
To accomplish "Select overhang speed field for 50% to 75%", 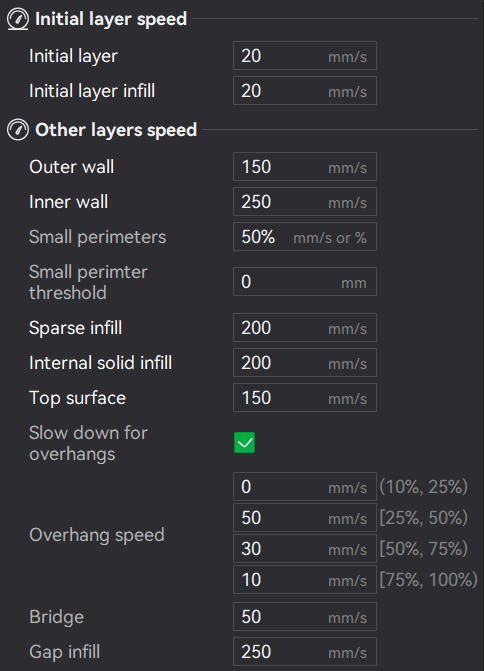I will point(305,549).
